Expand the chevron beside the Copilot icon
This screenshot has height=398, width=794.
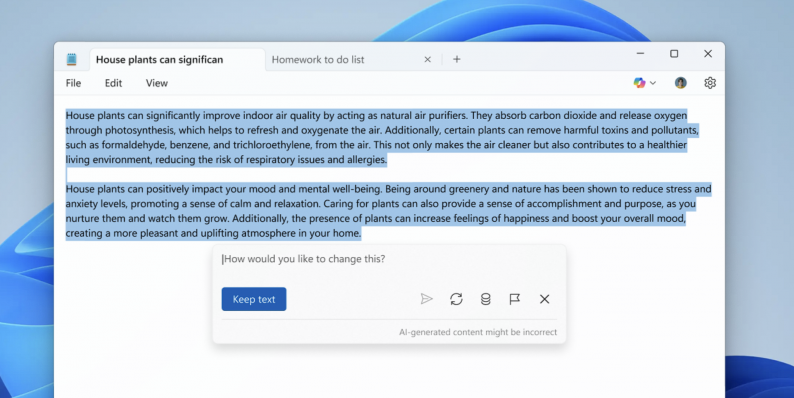point(653,83)
